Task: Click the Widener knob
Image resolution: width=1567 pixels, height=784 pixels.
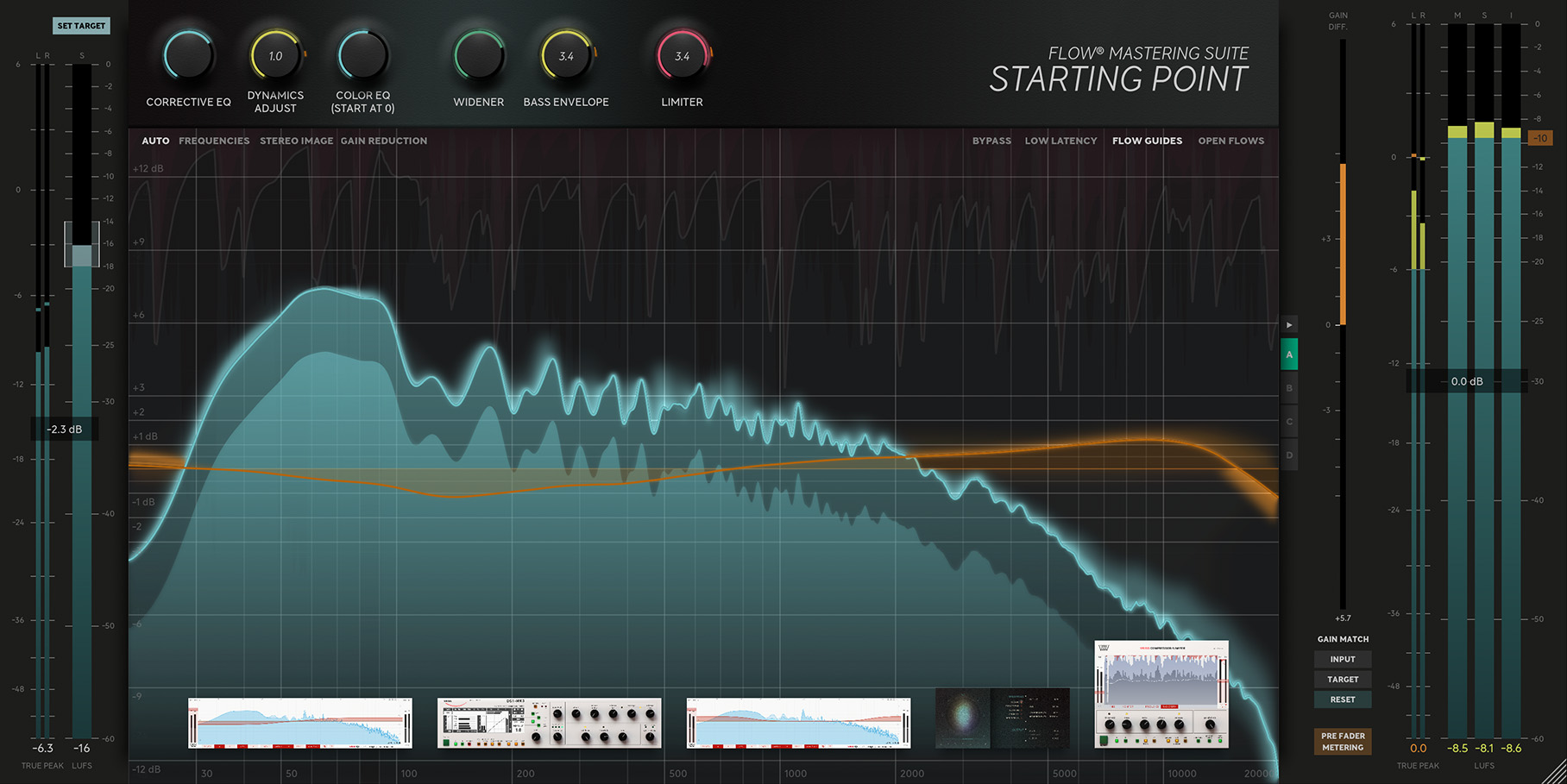Action: point(479,56)
